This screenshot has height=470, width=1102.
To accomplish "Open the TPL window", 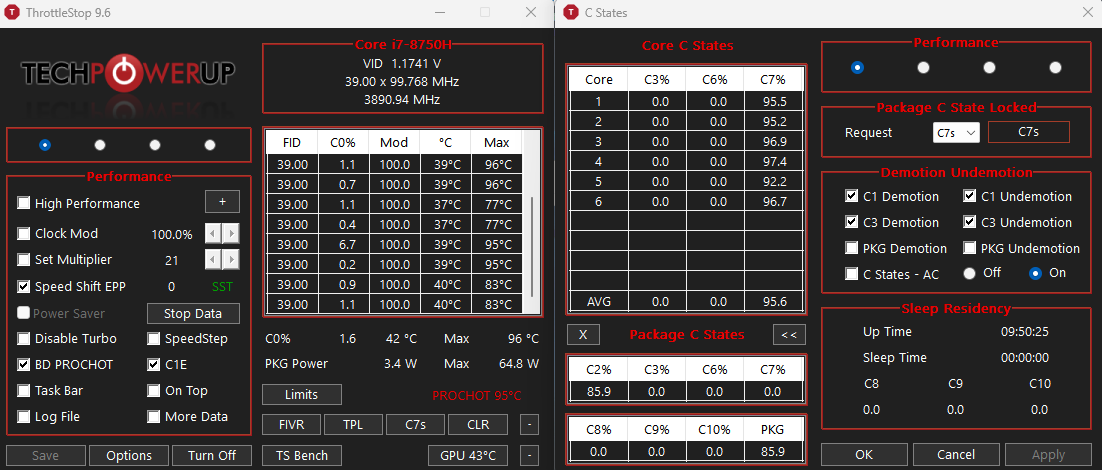I will pos(354,424).
